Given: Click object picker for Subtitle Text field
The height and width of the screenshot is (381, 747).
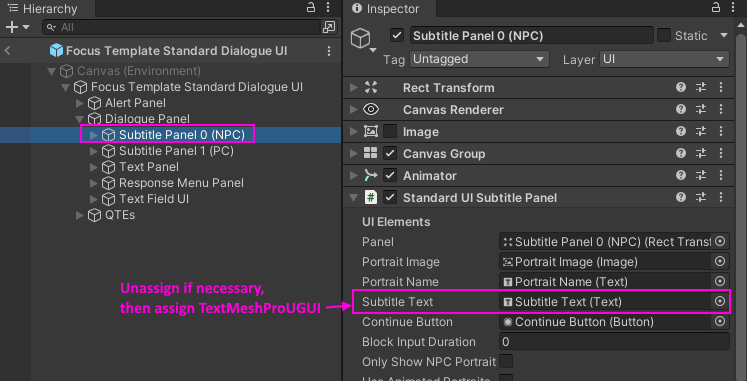Looking at the screenshot, I should 720,301.
